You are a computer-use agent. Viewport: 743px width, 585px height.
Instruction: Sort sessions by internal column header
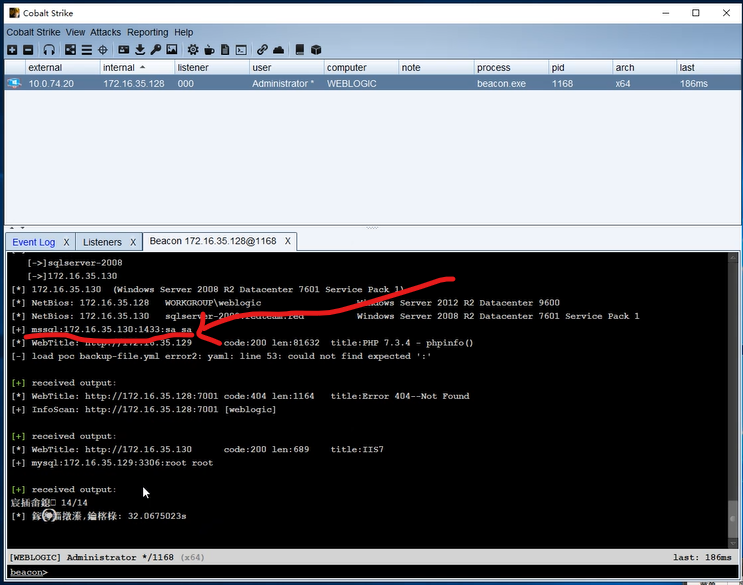click(x=137, y=67)
